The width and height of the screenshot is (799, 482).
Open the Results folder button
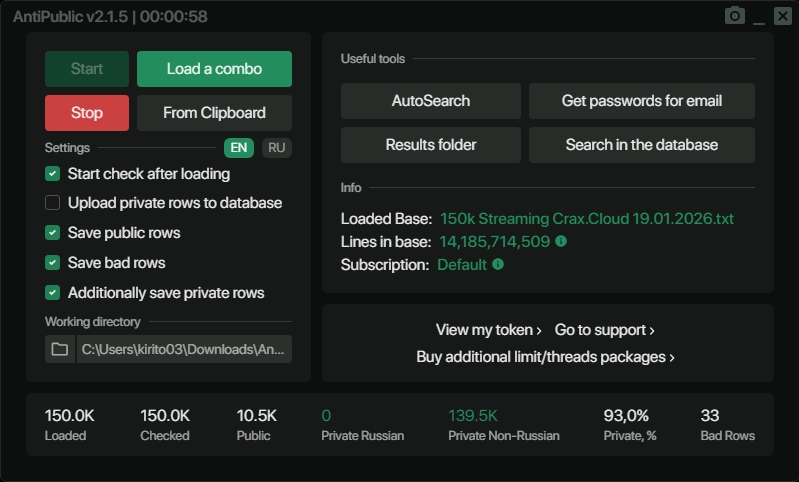430,145
